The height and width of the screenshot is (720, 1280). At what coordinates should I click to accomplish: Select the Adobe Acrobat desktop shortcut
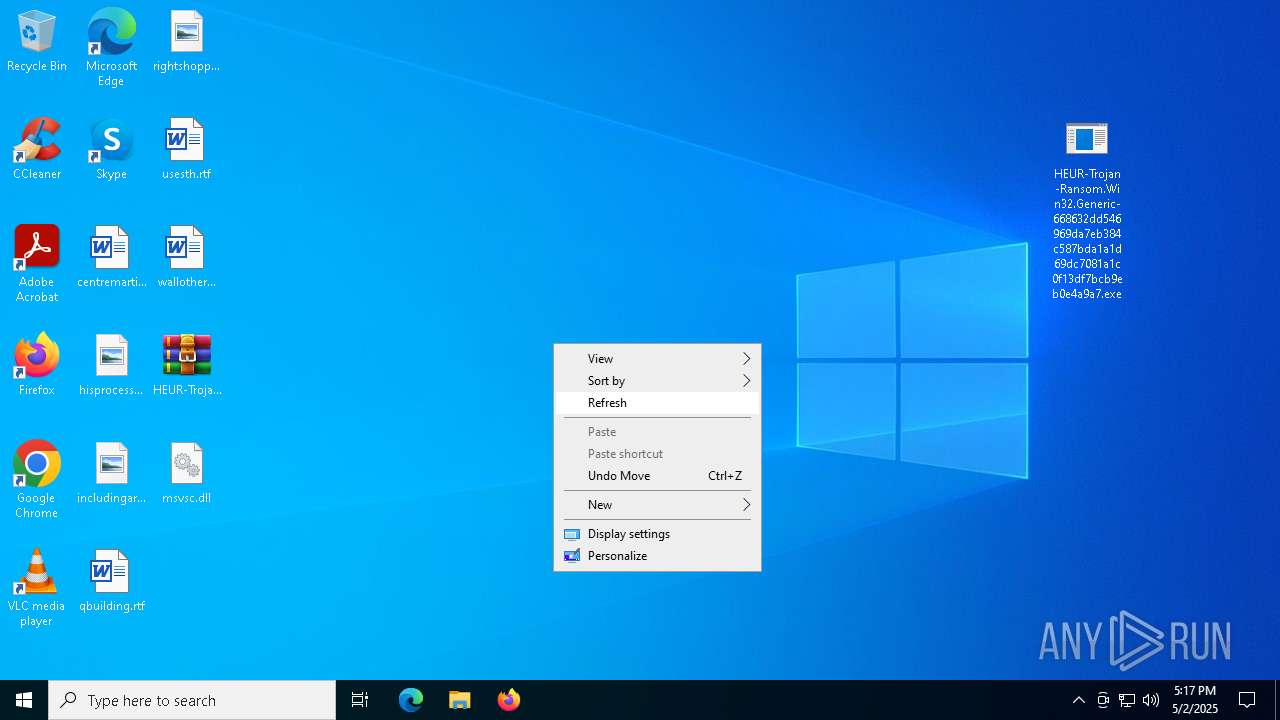(37, 264)
